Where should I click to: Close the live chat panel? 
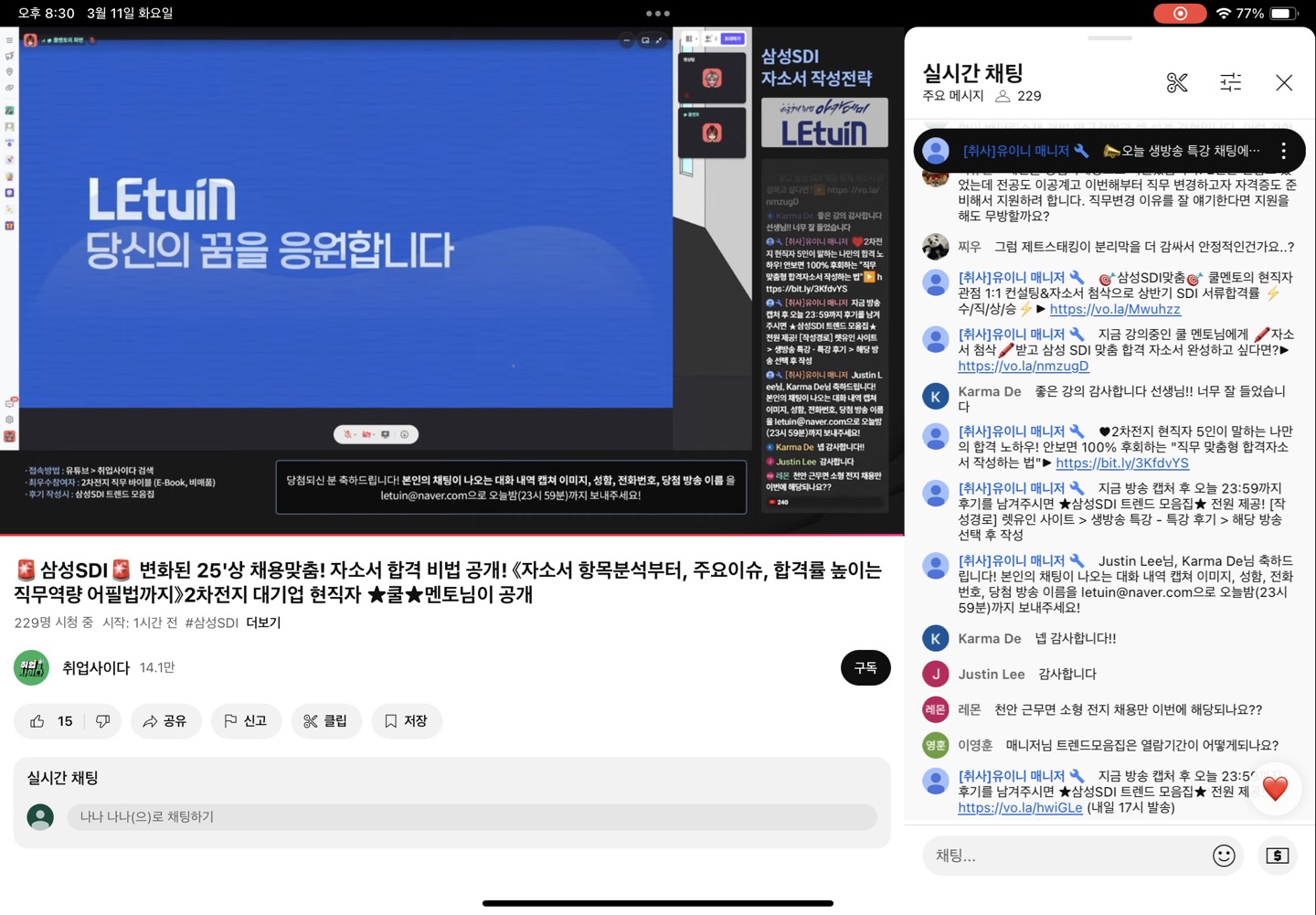pos(1283,83)
